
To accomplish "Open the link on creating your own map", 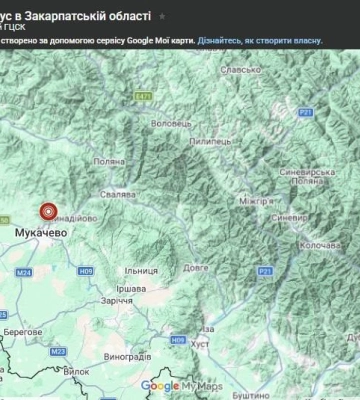I will (260, 41).
